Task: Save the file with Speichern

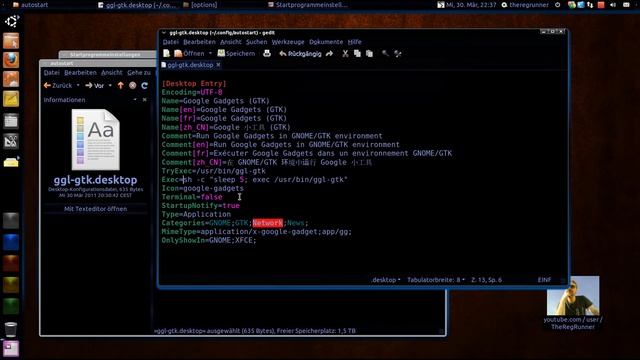Action: [236, 53]
